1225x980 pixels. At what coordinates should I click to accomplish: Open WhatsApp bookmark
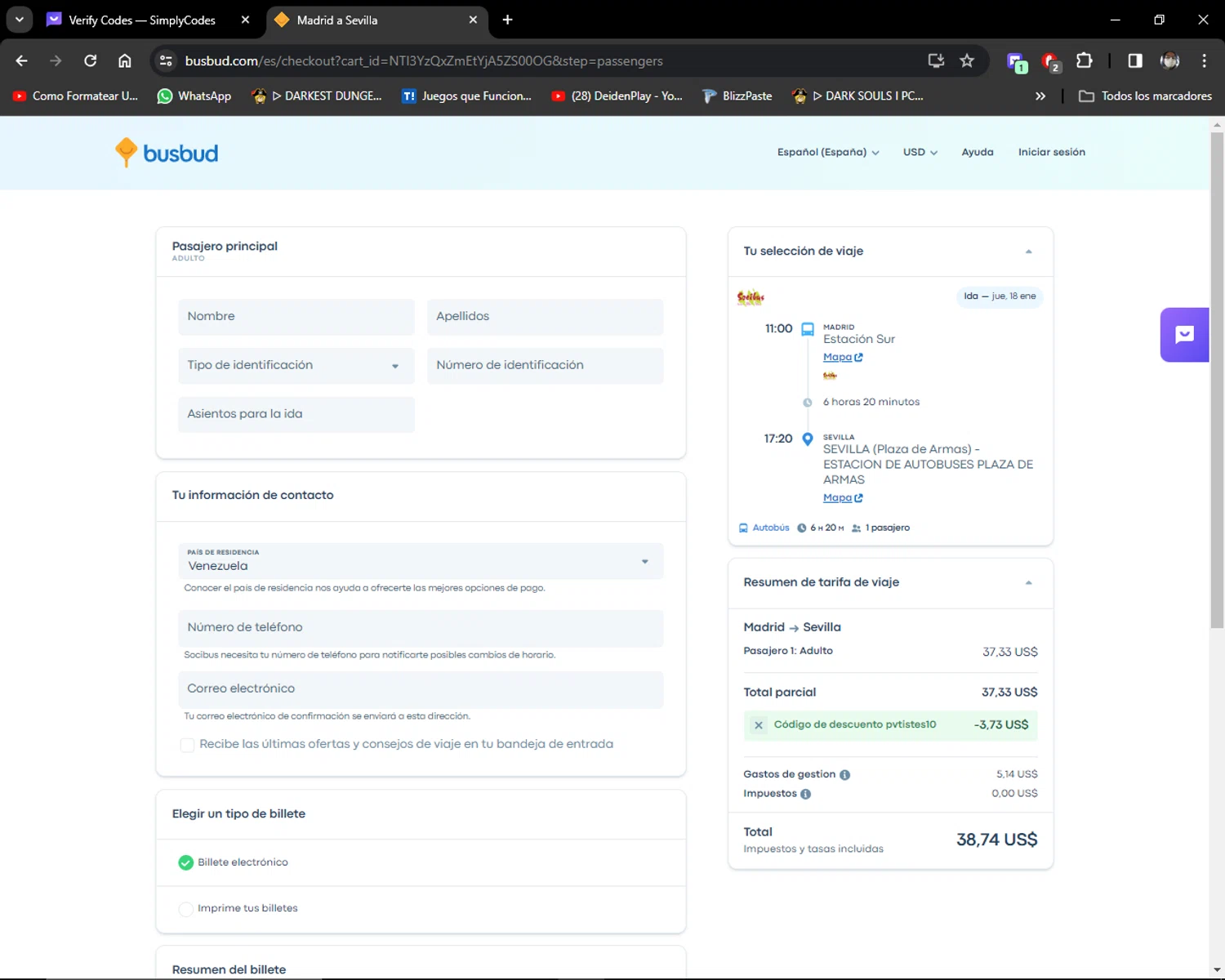tap(194, 96)
